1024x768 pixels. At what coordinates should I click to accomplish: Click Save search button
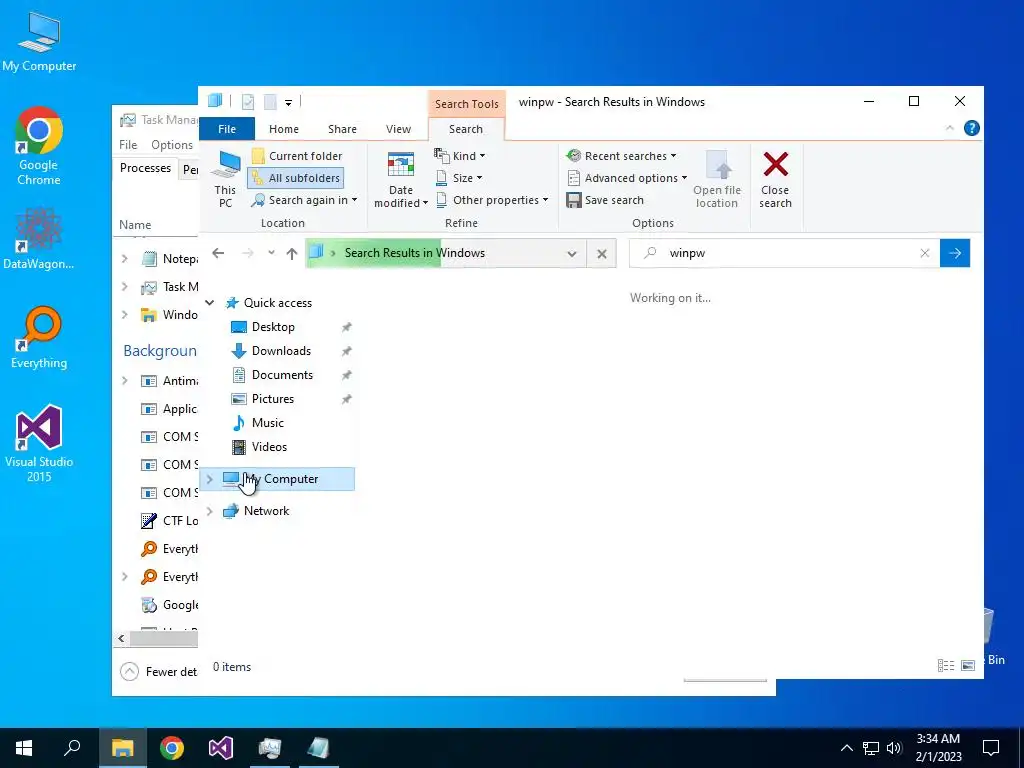coord(605,200)
